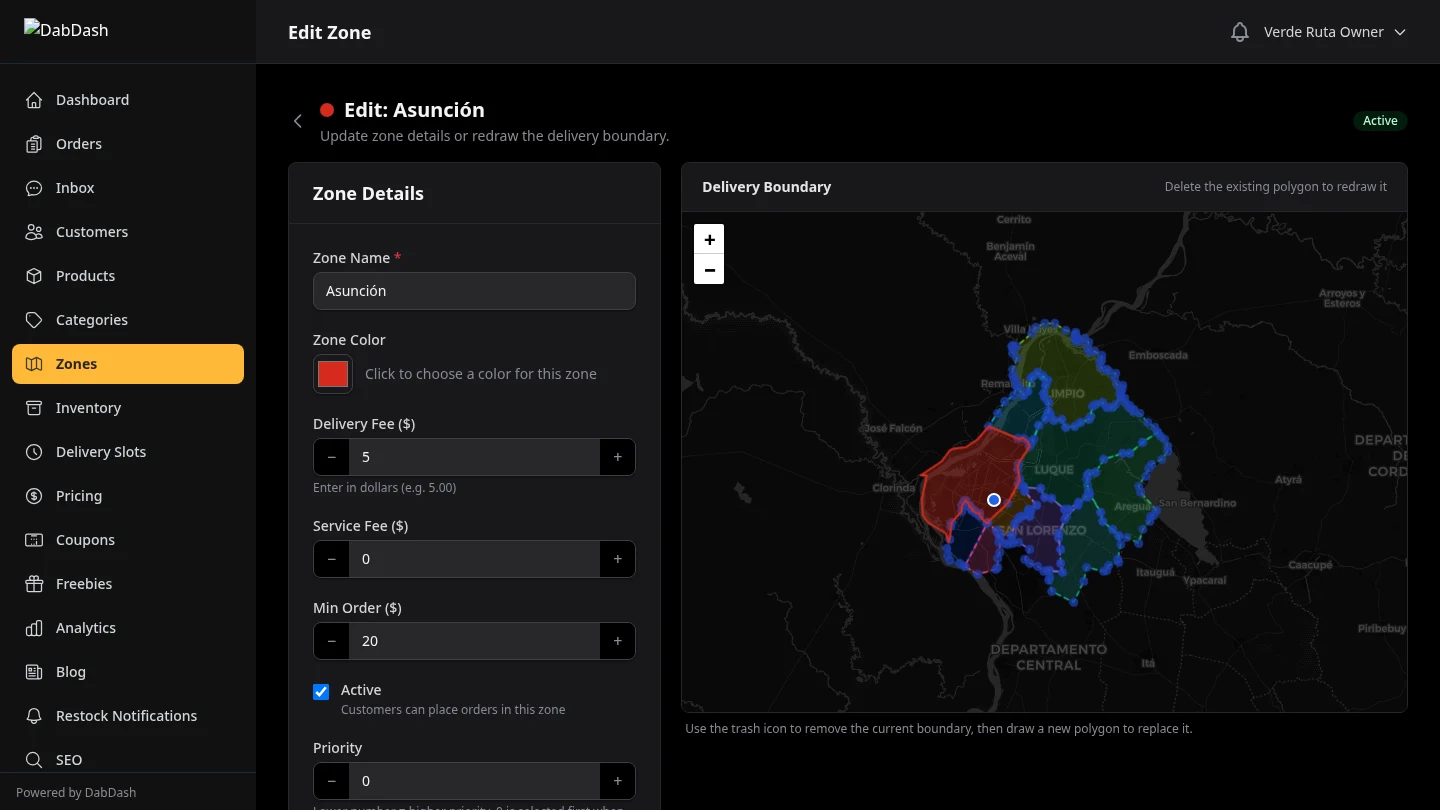Increase the Delivery Fee using the plus stepper

[617, 457]
